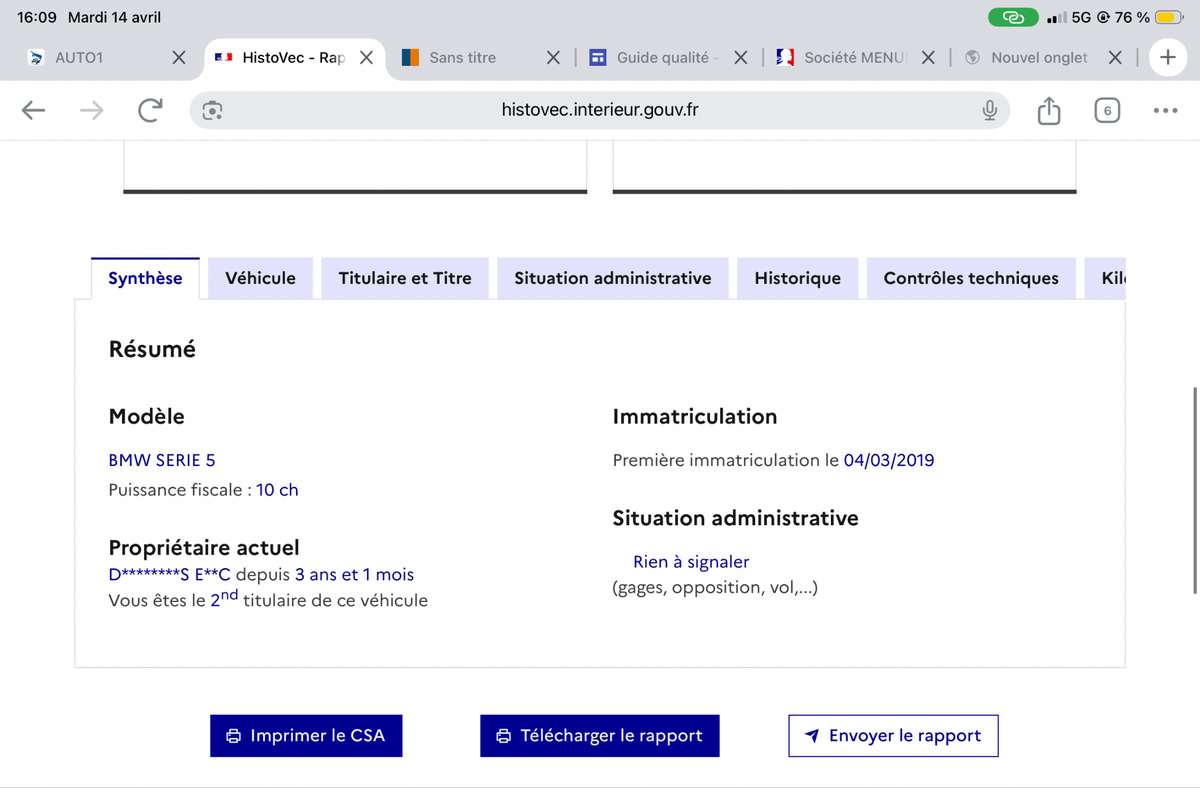Close the Sans titre tab
Image resolution: width=1200 pixels, height=788 pixels.
(x=553, y=58)
